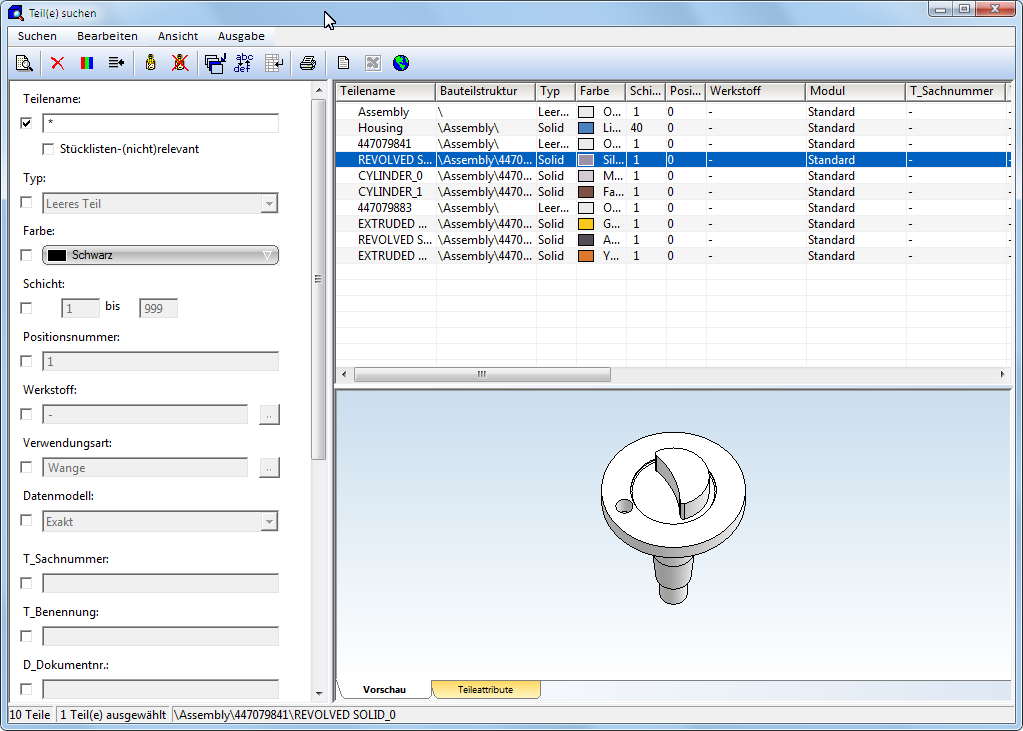Click the blank document page icon

(343, 63)
